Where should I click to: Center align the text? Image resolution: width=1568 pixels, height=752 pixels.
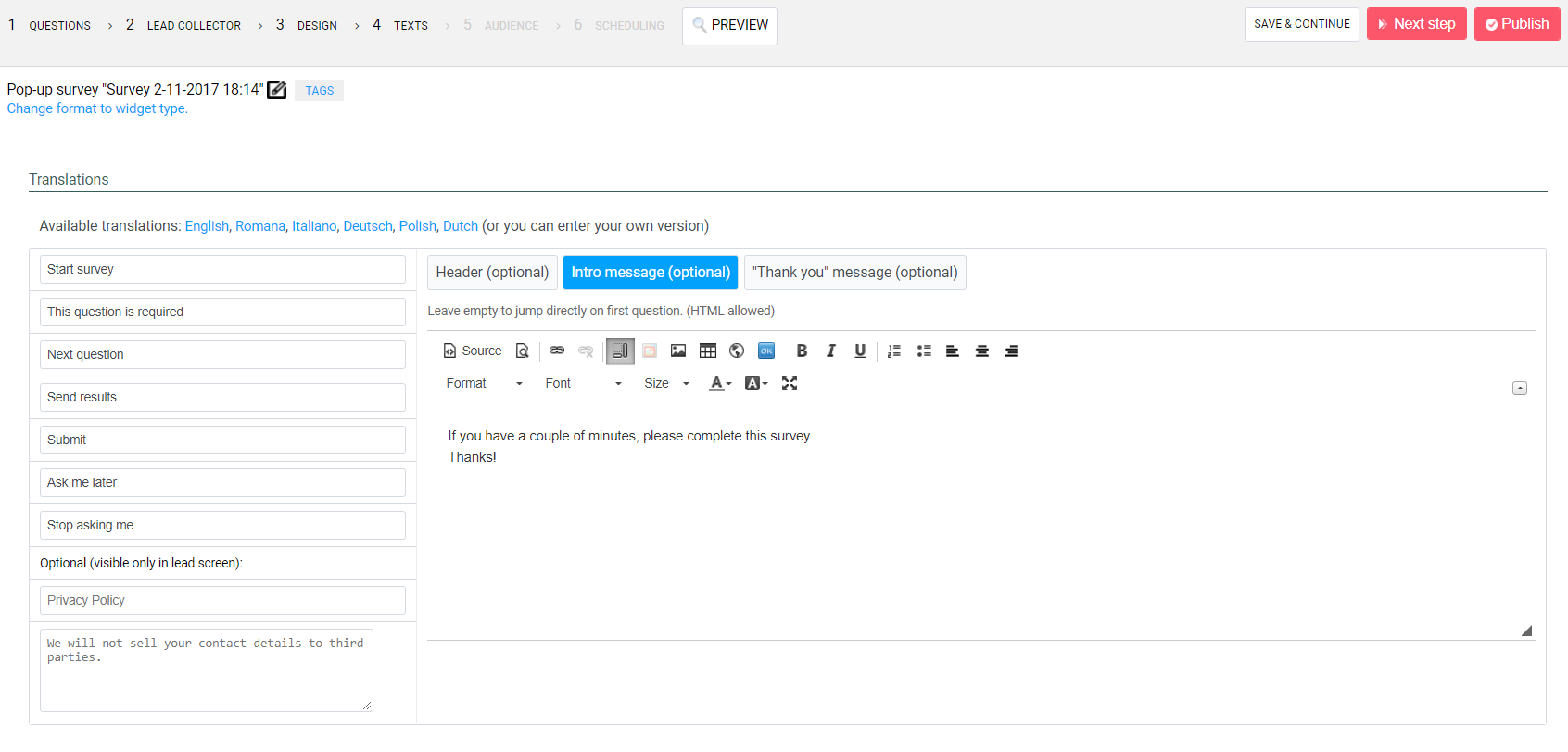[x=982, y=351]
